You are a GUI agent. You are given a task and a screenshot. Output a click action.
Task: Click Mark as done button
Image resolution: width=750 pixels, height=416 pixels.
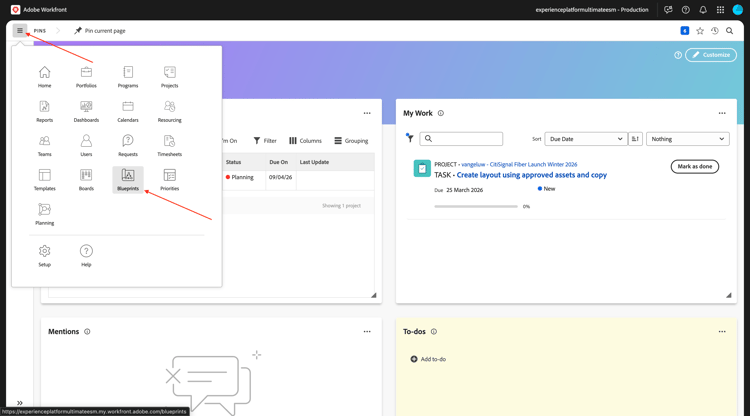point(695,166)
